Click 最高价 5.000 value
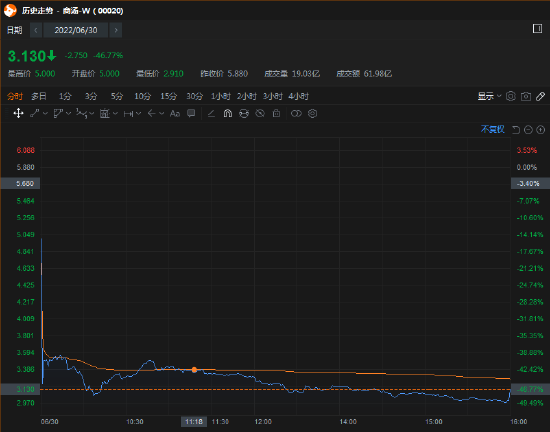The image size is (550, 432). pyautogui.click(x=32, y=74)
